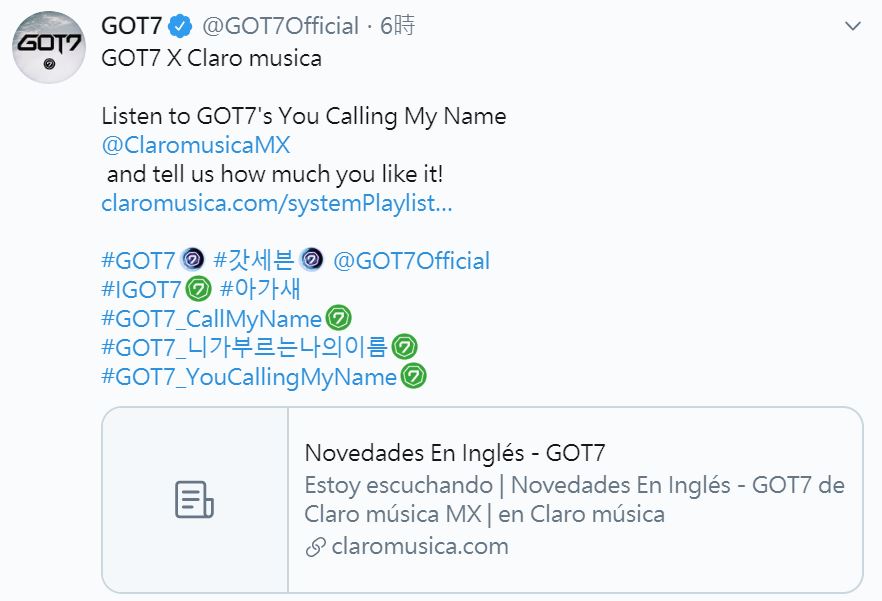The height and width of the screenshot is (601, 882).
Task: Click the @GOT7Official mention in hashtags line
Action: [x=411, y=261]
